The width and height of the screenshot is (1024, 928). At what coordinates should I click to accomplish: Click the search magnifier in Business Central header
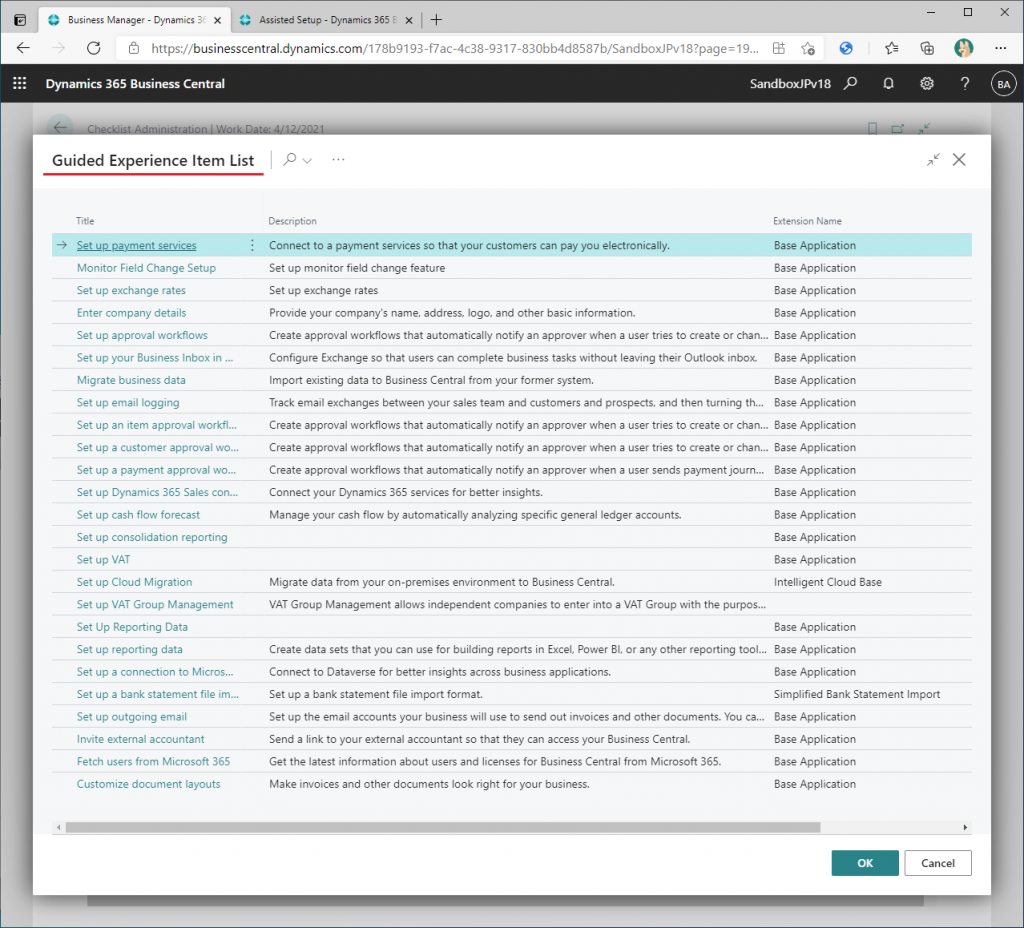click(x=850, y=85)
